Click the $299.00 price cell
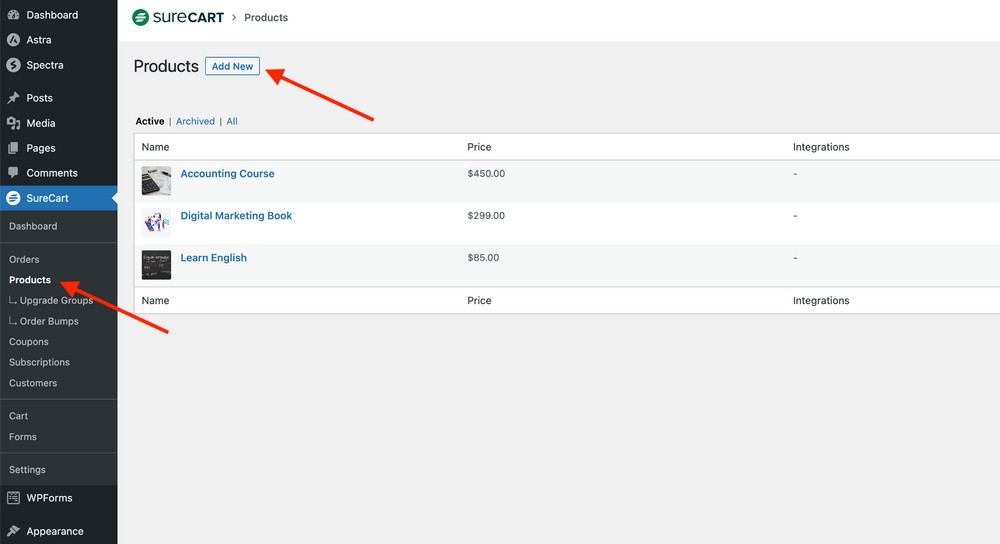Viewport: 1000px width, 544px height. point(486,216)
